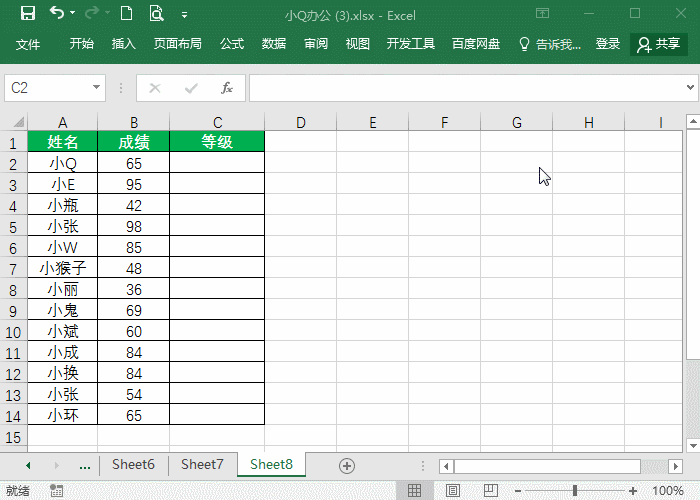700x500 pixels.
Task: Open the 百度网盘 tab
Action: [476, 44]
